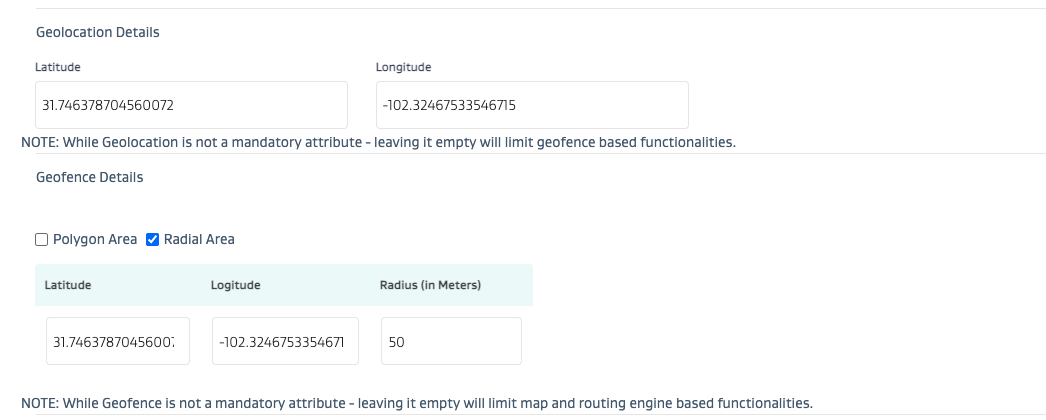Select the Radius field containing 50
The image size is (1046, 420).
pyautogui.click(x=451, y=342)
